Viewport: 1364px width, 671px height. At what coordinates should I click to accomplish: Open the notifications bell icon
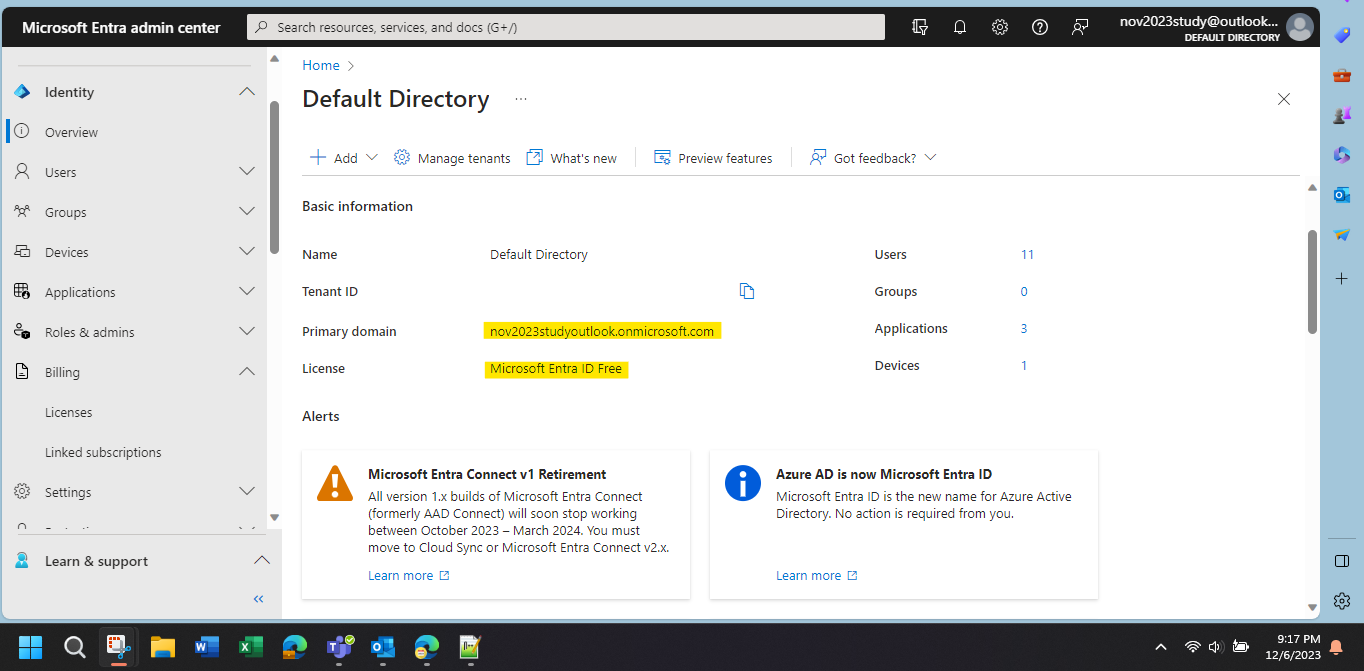click(x=960, y=27)
